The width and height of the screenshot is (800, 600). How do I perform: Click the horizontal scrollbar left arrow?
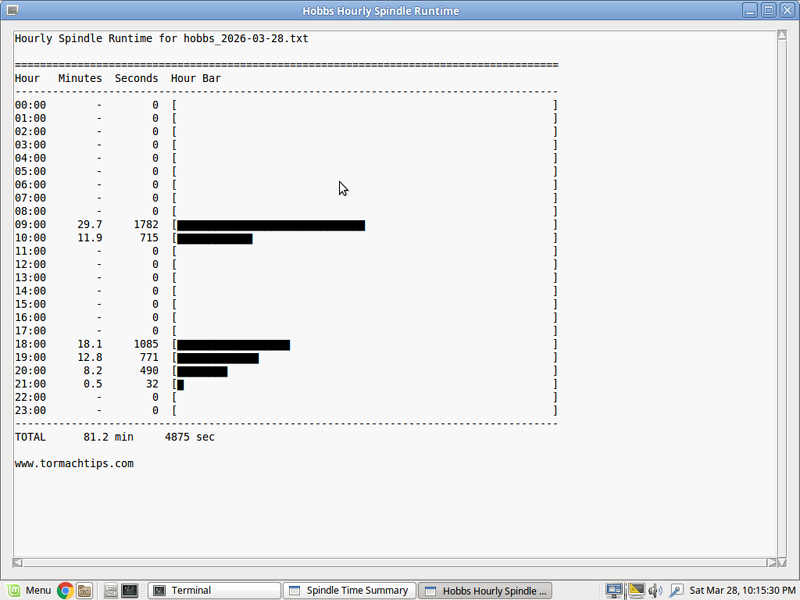(17, 562)
